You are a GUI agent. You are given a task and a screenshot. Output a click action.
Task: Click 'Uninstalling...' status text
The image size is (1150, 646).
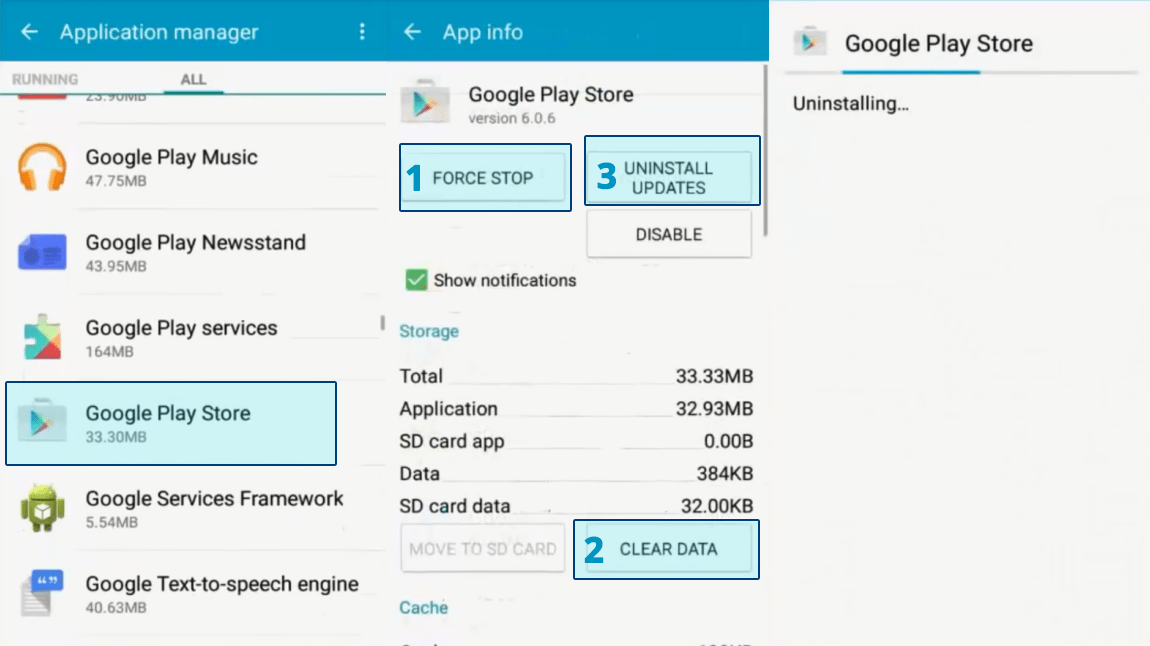coord(851,103)
